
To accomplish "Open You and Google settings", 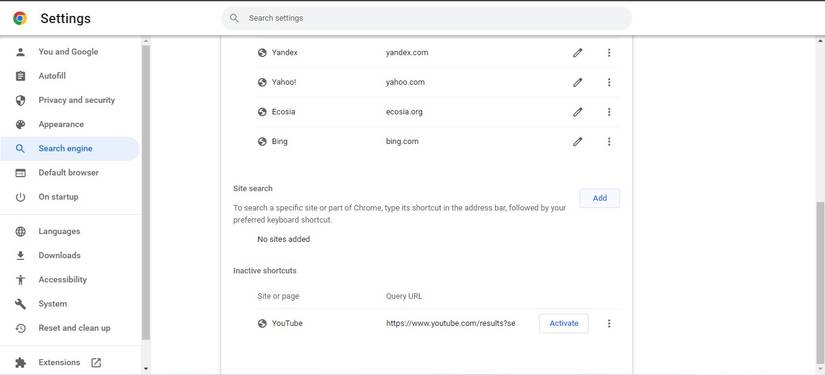I will (70, 52).
